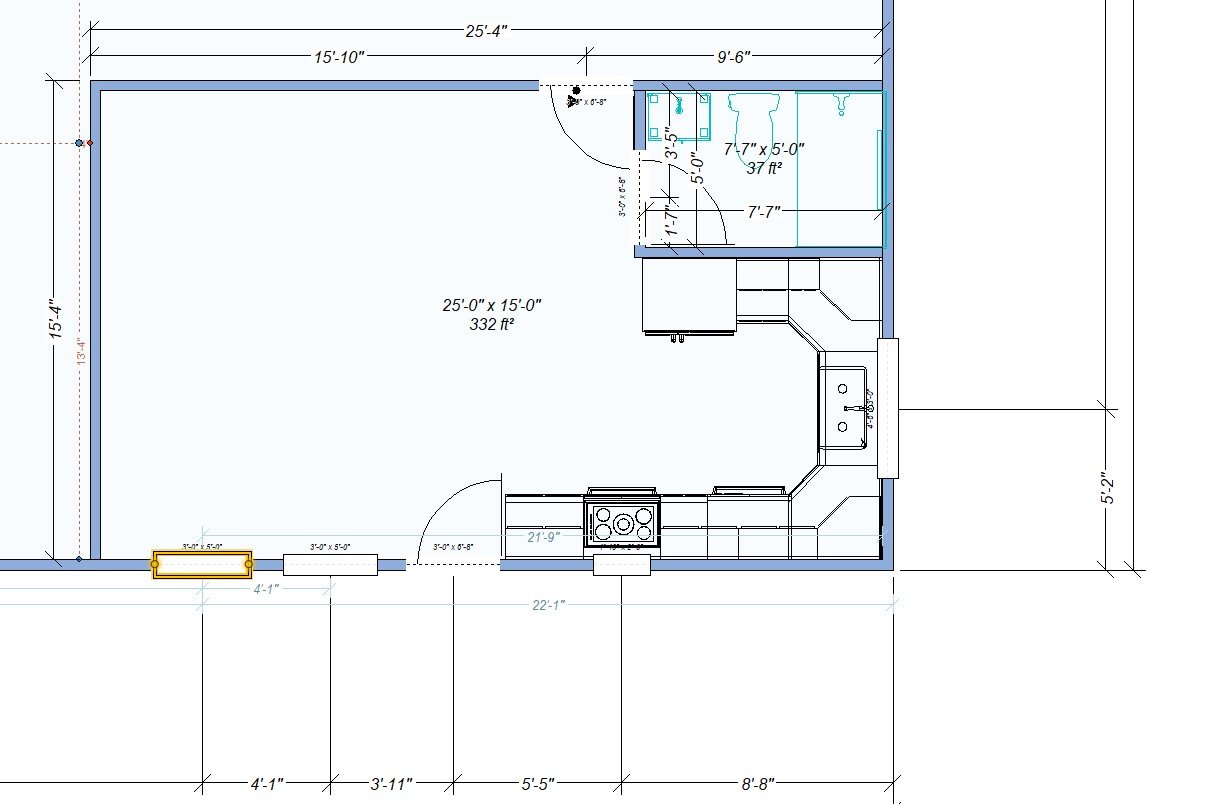Screen dimensions: 1214x804
Task: Click the 3'-0" x 6'-8" entry door label
Action: pyautogui.click(x=452, y=547)
